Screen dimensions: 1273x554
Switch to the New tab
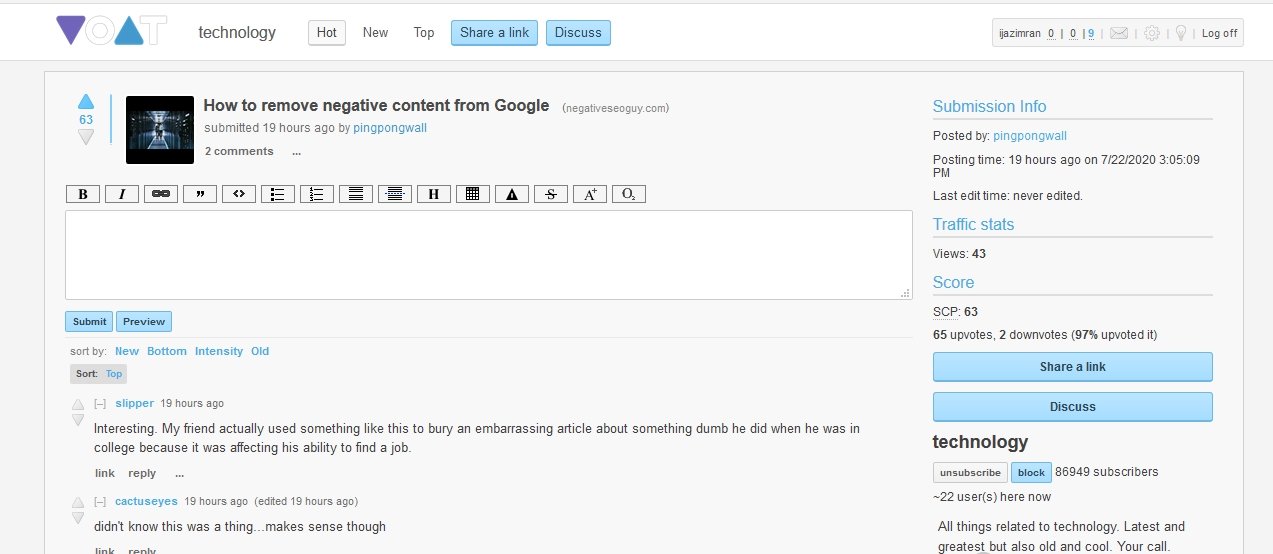[x=375, y=33]
